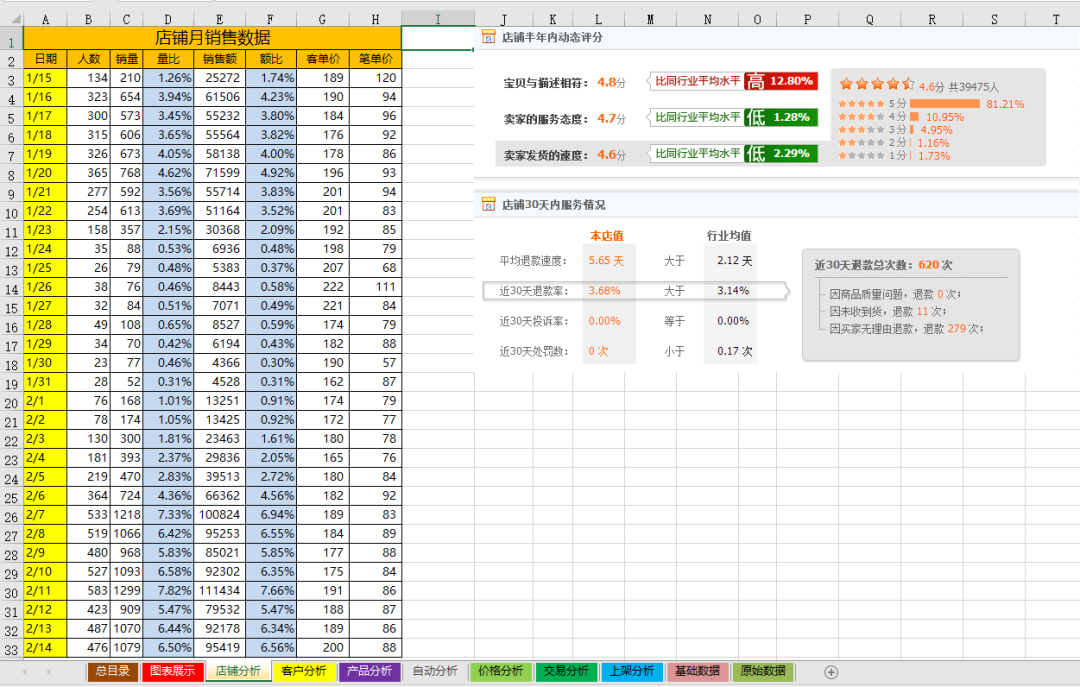Screen dimensions: 1080x687
Task: Open the 价格分析 sheet tab
Action: [x=501, y=671]
